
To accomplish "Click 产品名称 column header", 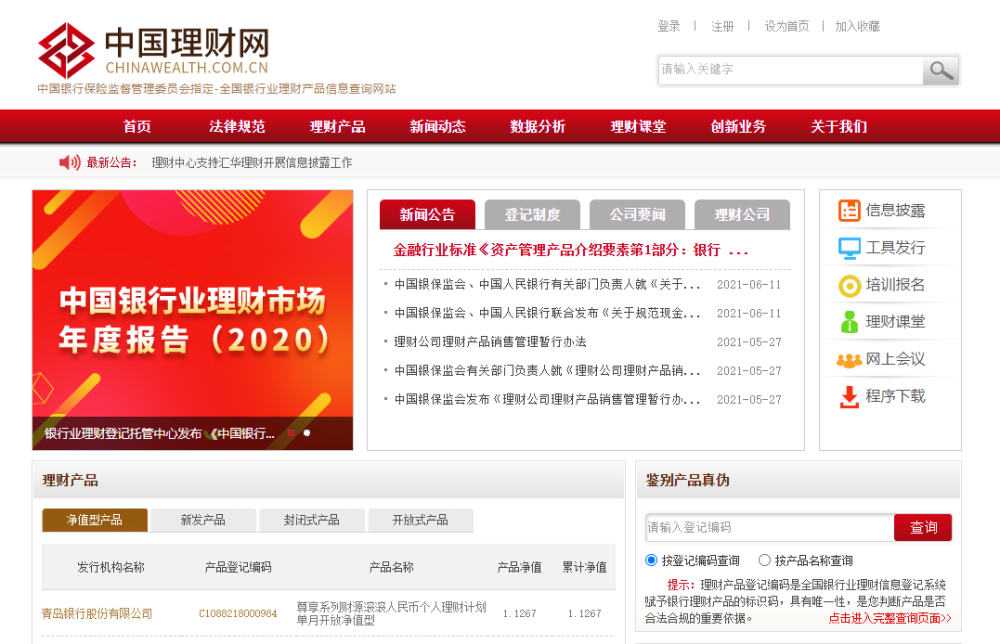I will point(392,567).
